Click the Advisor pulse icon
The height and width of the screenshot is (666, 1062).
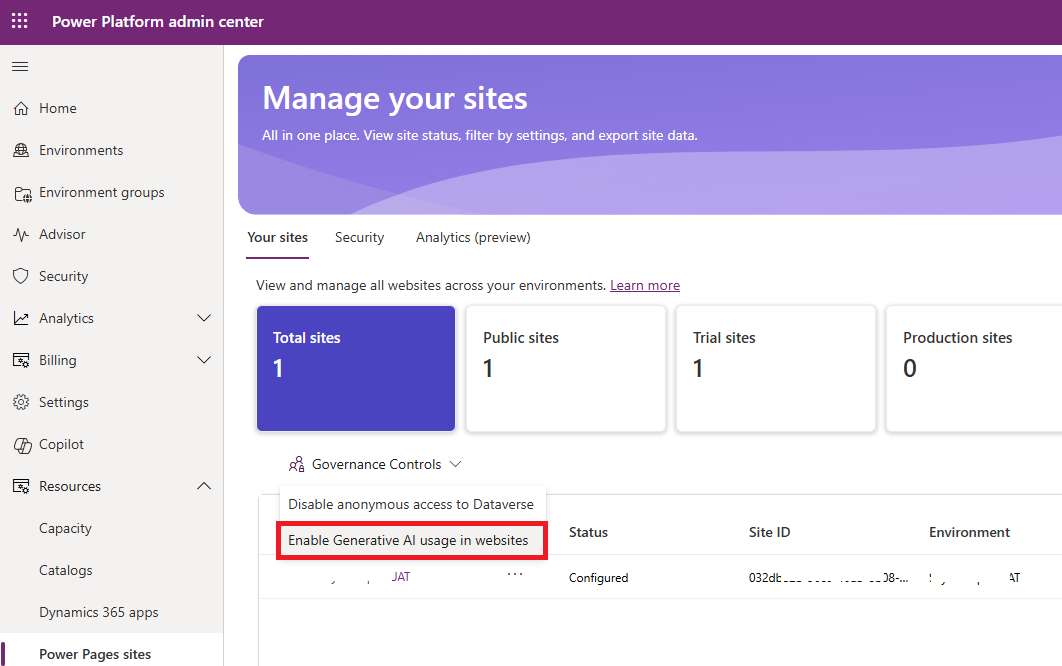(x=21, y=234)
